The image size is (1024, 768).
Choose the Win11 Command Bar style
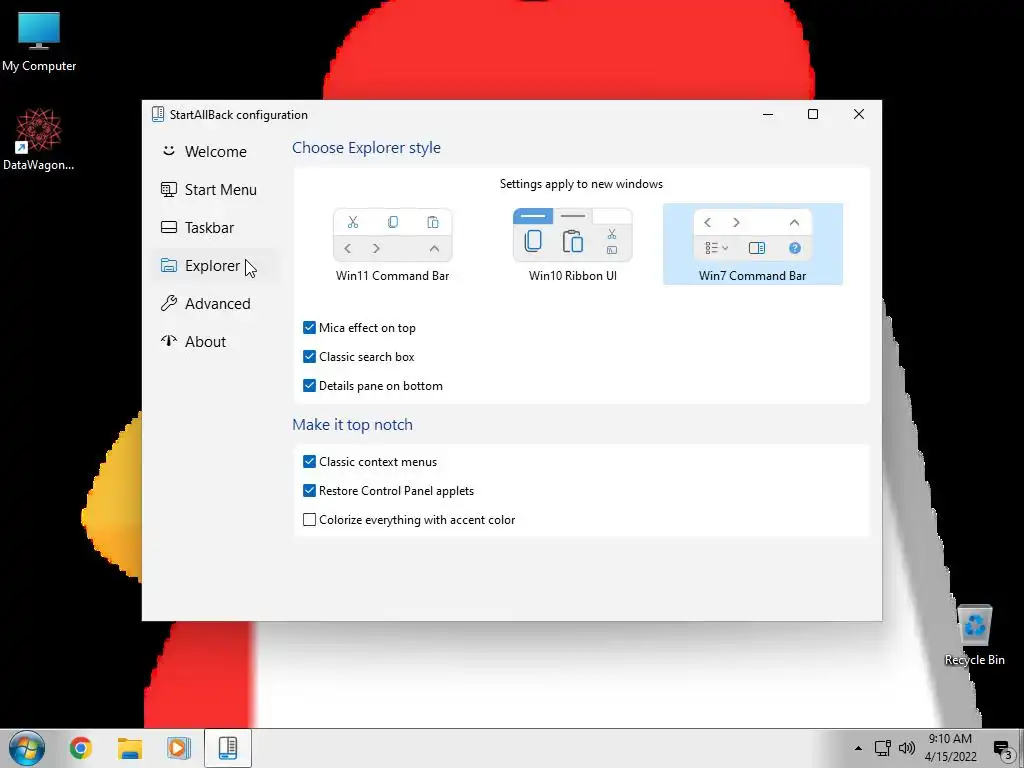coord(392,244)
